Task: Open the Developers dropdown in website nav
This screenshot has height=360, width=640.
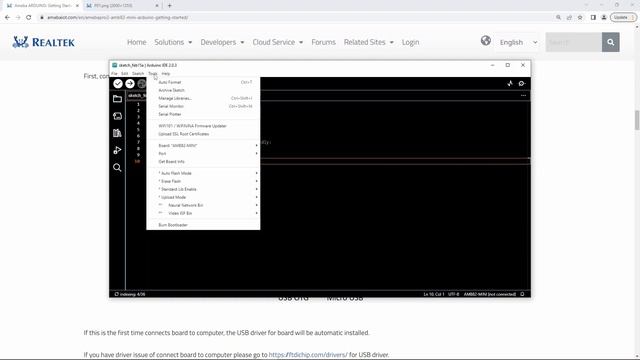Action: click(222, 42)
